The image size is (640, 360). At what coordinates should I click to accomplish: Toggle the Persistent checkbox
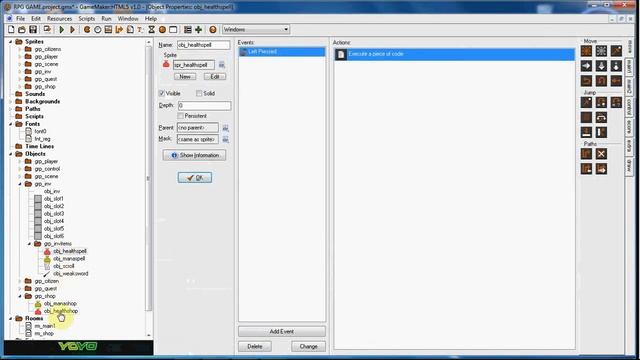(180, 116)
